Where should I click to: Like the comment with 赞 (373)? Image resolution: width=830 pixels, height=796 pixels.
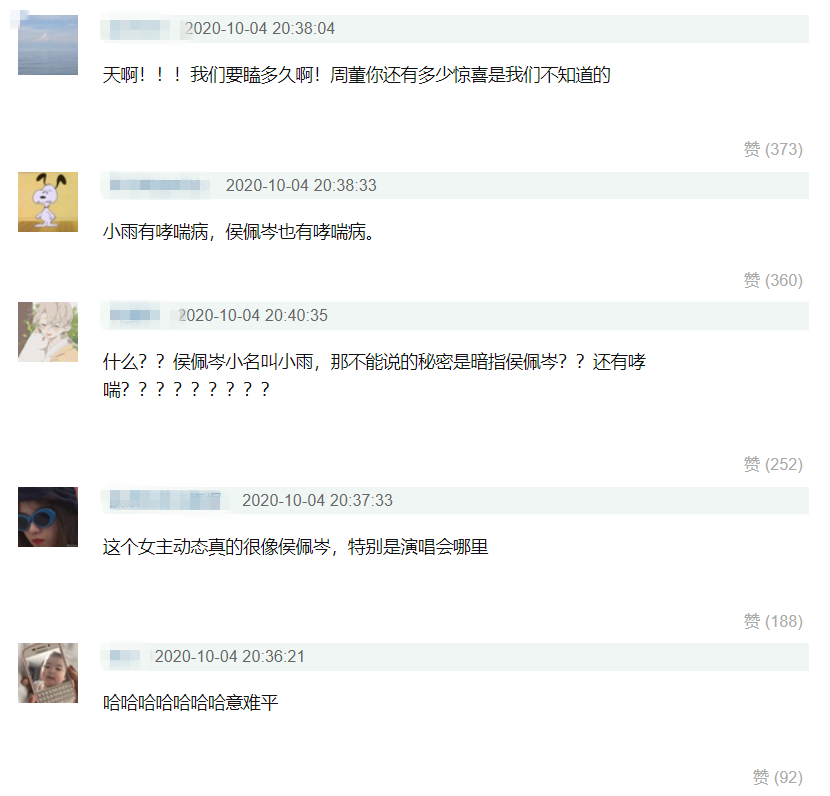(773, 149)
